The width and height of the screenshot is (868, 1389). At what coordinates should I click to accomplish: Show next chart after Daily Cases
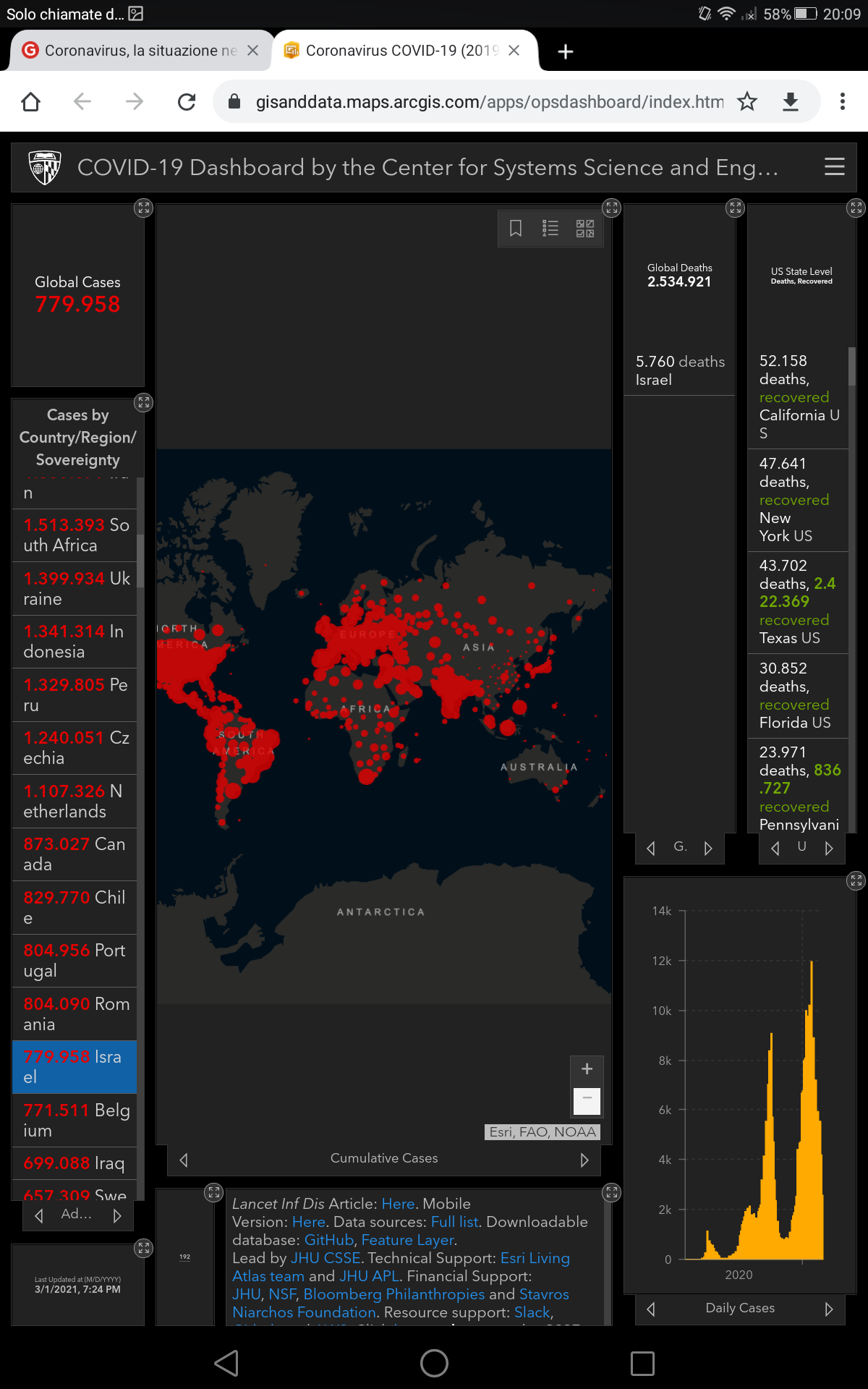829,1309
